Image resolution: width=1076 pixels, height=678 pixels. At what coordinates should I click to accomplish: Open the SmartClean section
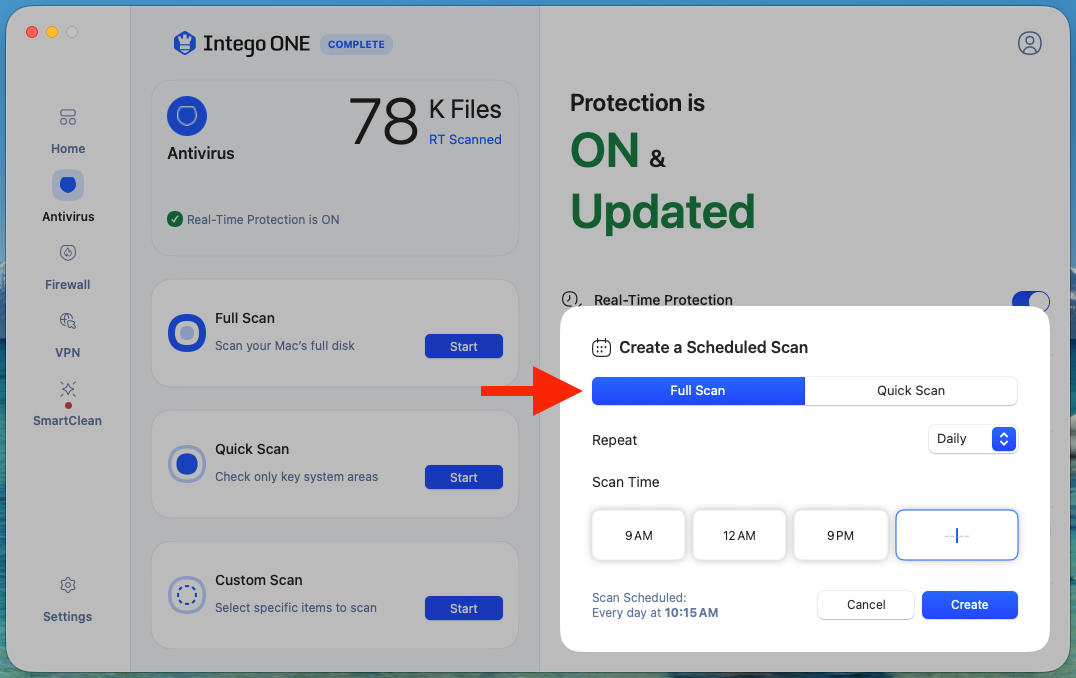67,403
